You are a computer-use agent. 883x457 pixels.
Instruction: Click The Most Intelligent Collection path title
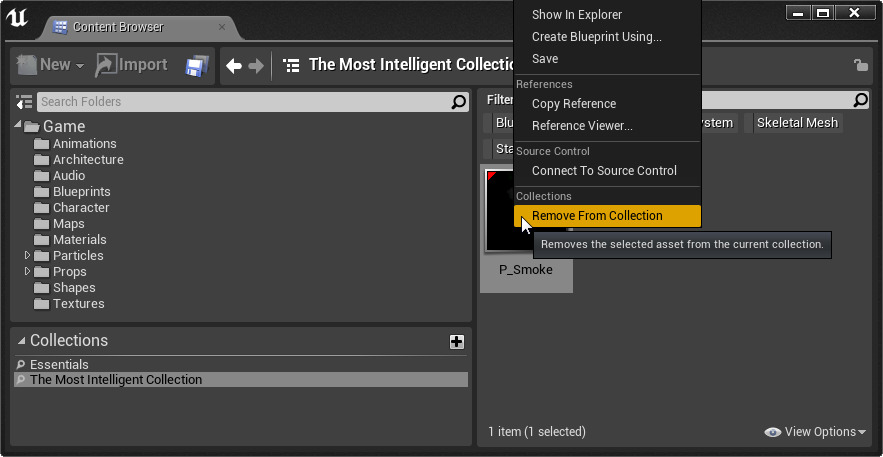click(412, 65)
